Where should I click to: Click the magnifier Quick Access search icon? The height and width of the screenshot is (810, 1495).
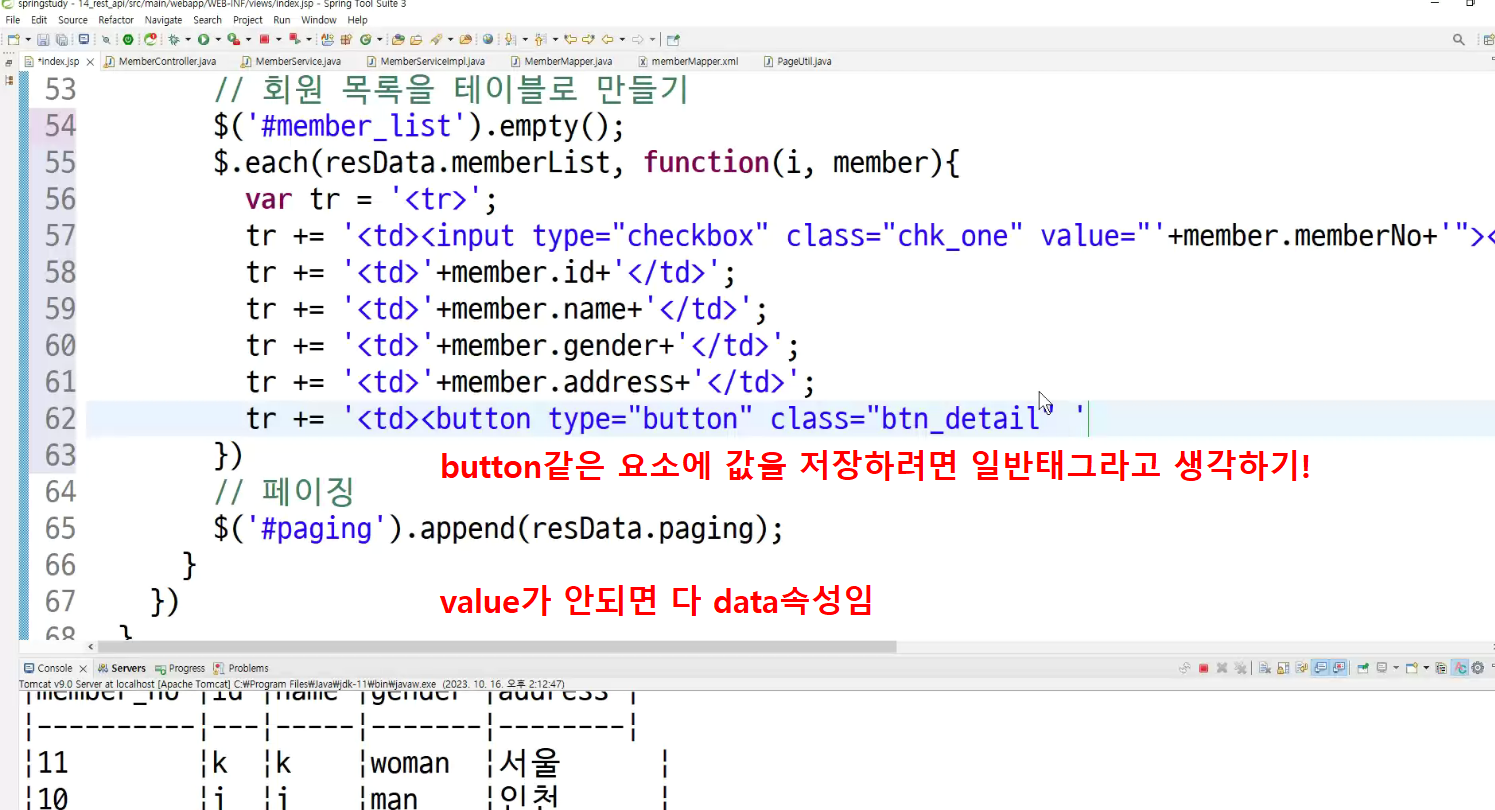[1459, 40]
